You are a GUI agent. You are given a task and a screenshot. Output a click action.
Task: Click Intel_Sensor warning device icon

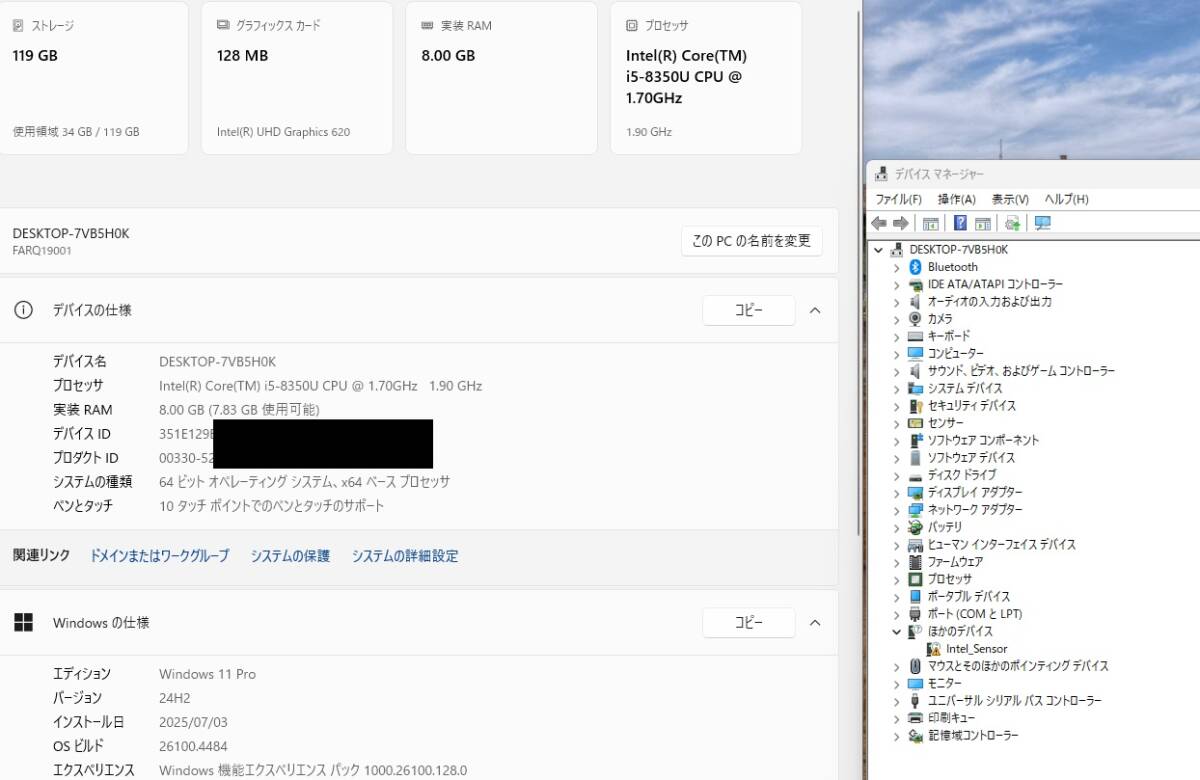coord(934,649)
